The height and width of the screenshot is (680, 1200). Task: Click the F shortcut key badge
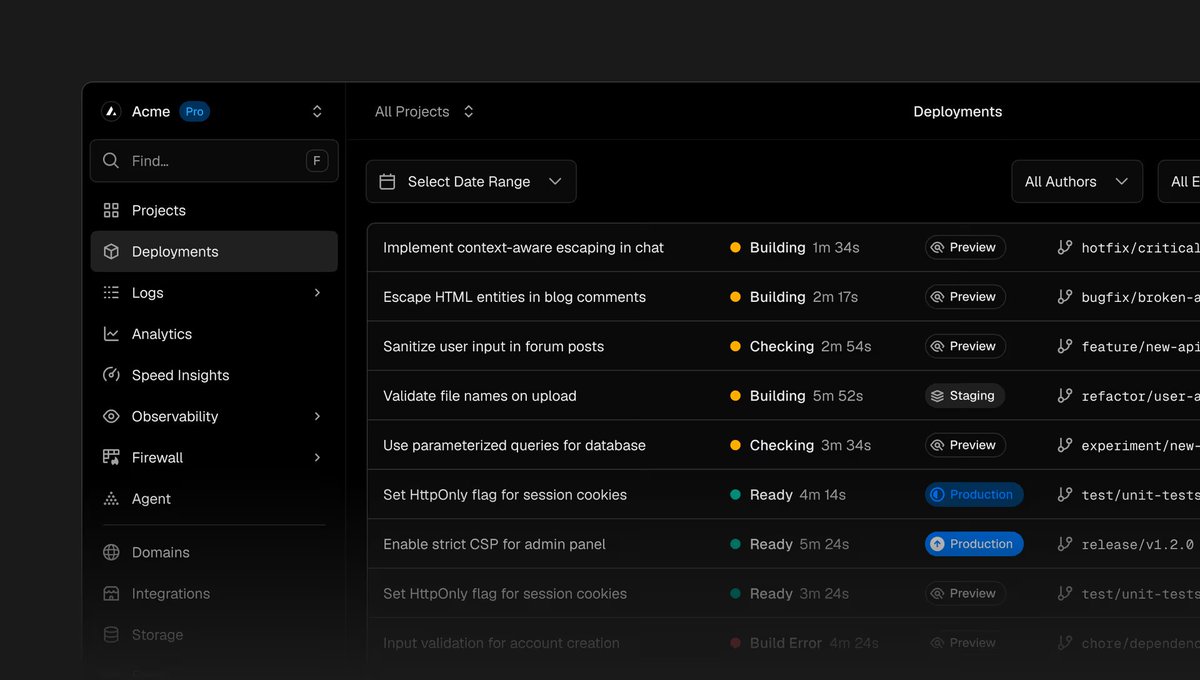click(x=317, y=161)
